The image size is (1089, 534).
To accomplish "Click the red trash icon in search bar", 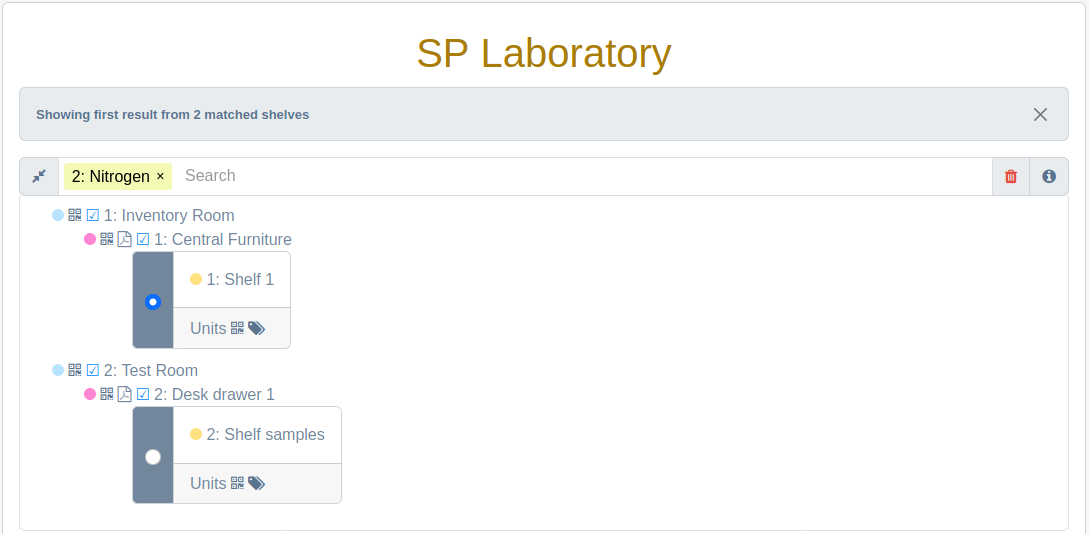I will tap(1011, 176).
